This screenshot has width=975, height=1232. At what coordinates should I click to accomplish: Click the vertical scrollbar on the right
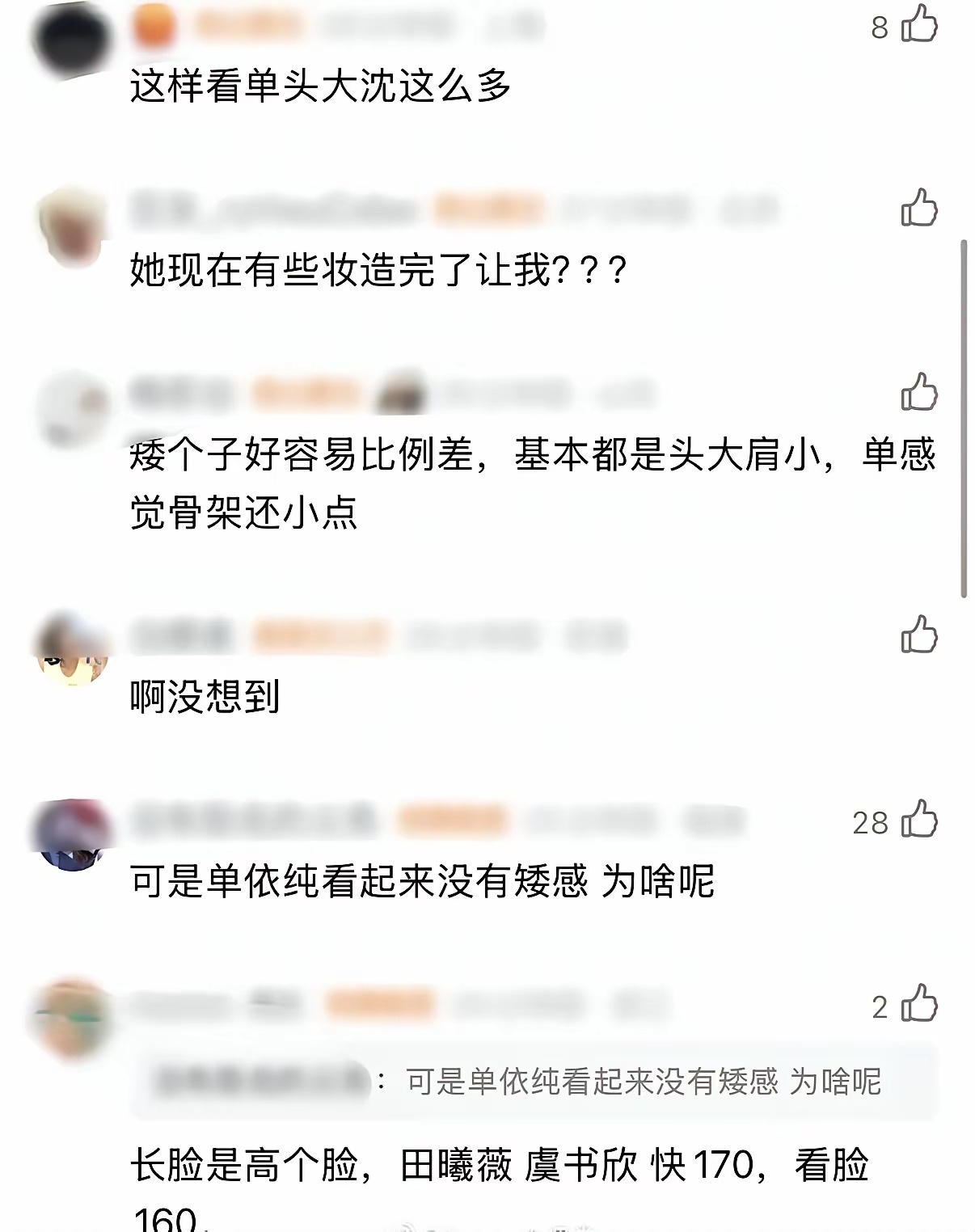point(963,419)
